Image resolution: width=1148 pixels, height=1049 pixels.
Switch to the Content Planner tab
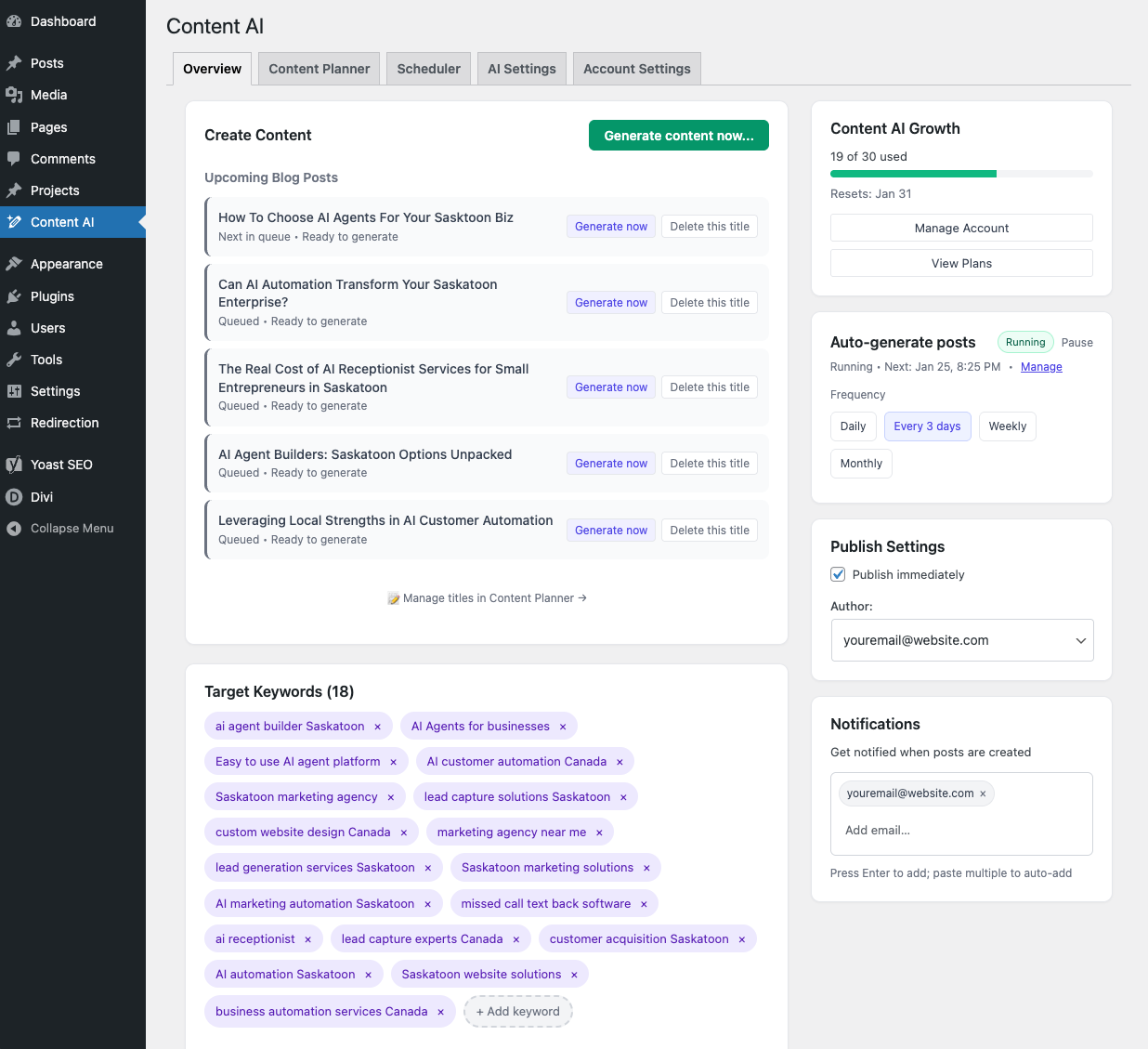[x=319, y=68]
